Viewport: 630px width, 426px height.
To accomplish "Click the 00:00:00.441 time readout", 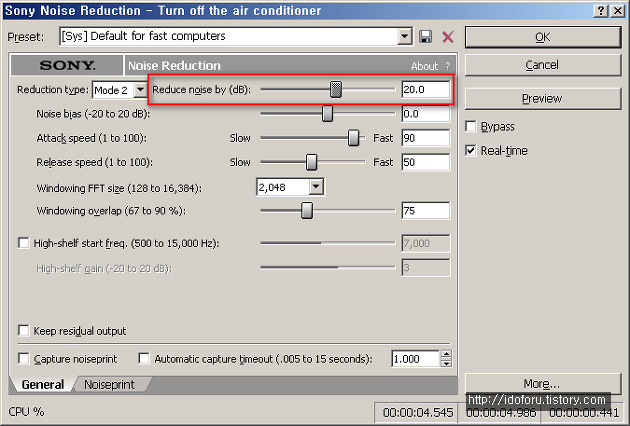I will pos(584,412).
